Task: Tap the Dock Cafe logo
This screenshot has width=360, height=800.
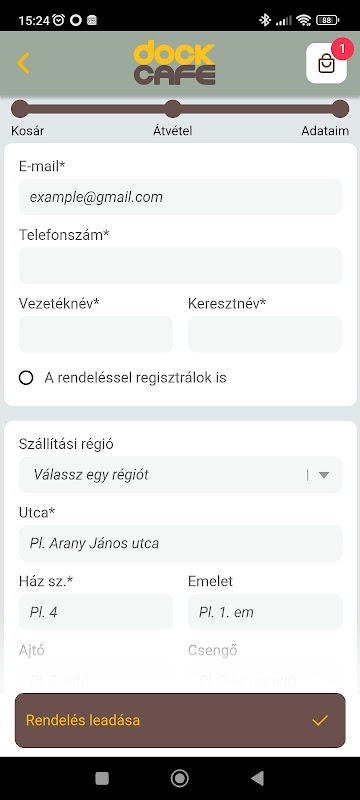Action: pyautogui.click(x=174, y=63)
